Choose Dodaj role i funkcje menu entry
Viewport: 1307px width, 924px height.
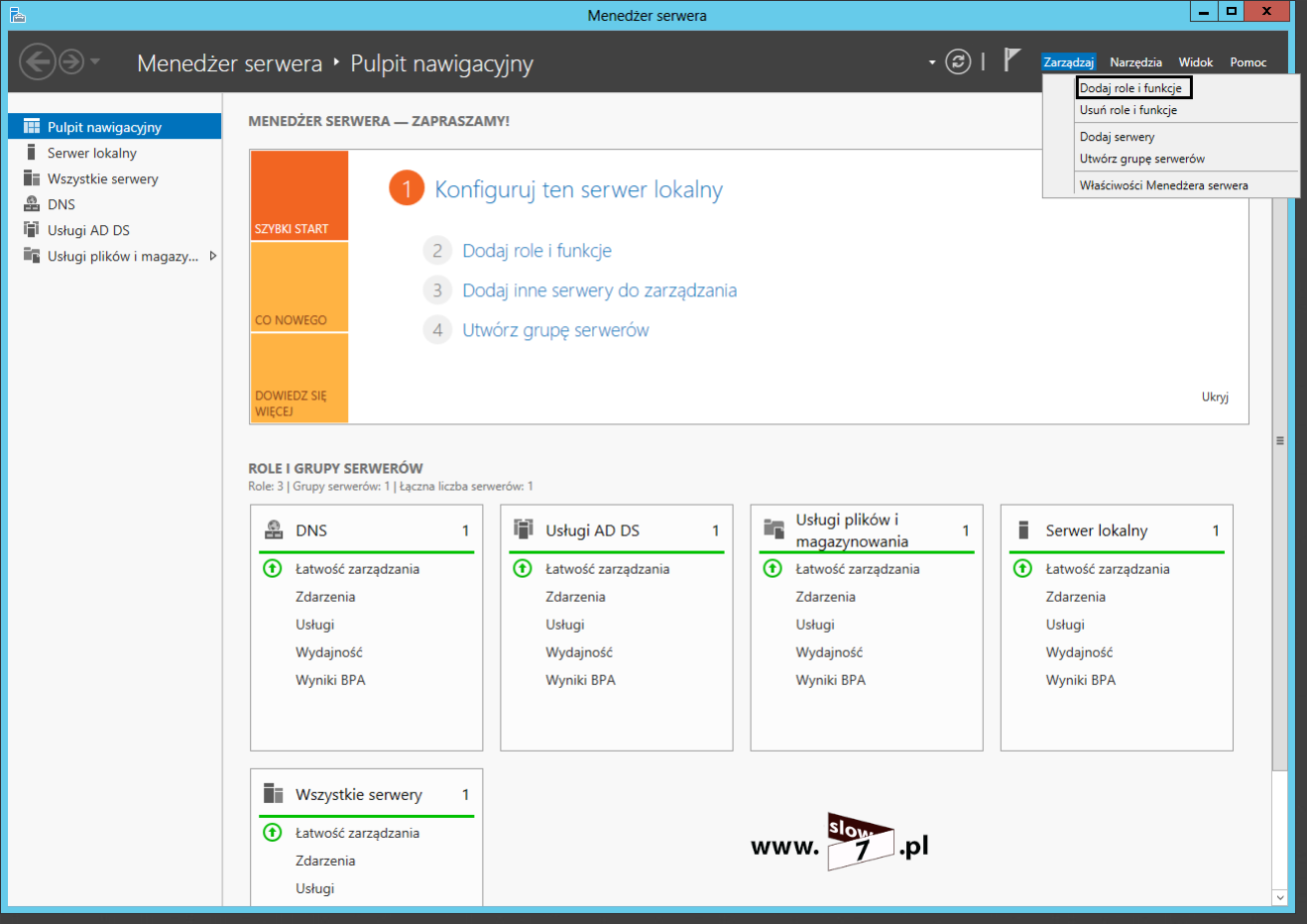coord(1133,88)
